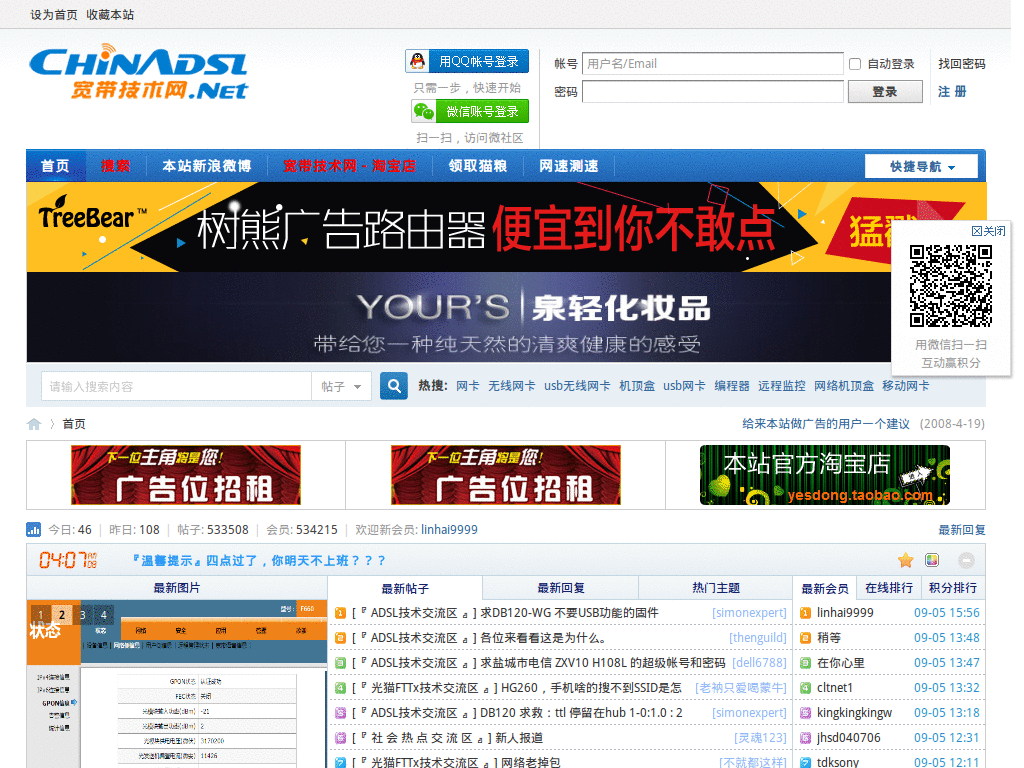Click the WeChat login icon
The image size is (1024, 768).
pos(424,112)
